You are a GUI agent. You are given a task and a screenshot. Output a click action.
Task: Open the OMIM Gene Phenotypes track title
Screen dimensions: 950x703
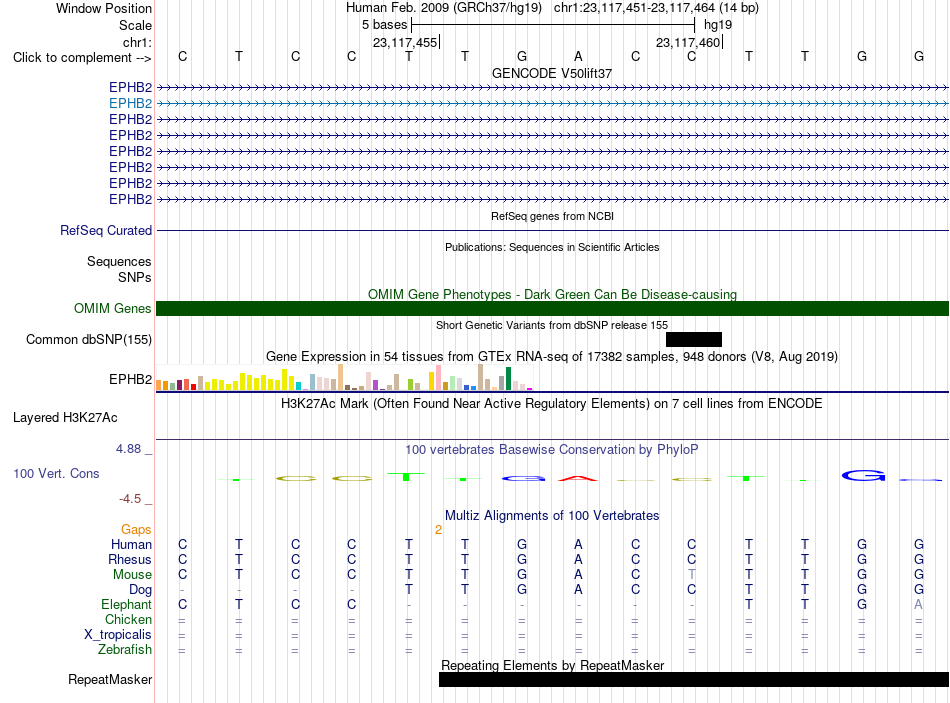coord(552,295)
